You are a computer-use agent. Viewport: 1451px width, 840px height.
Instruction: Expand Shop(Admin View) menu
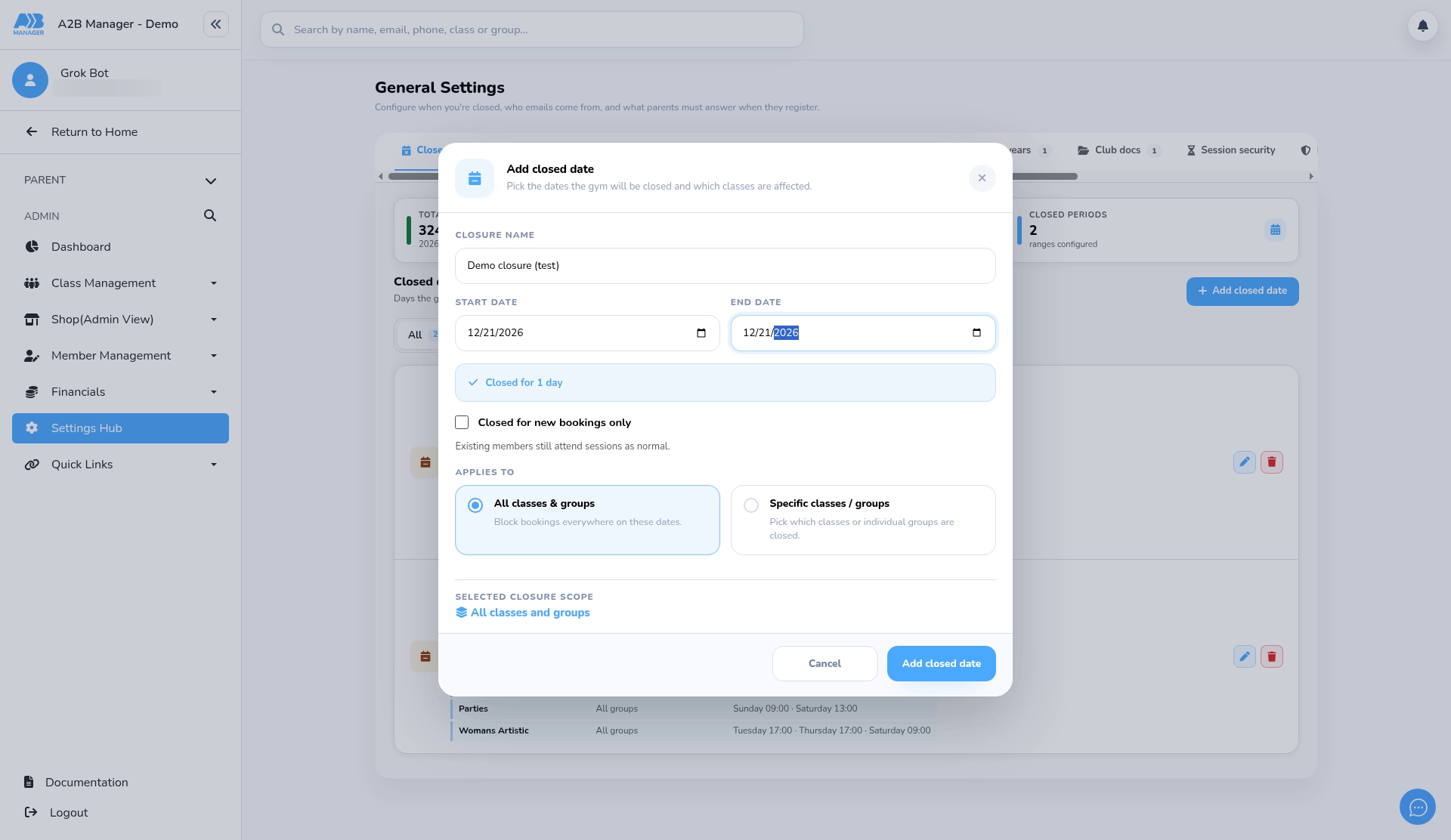(x=120, y=320)
